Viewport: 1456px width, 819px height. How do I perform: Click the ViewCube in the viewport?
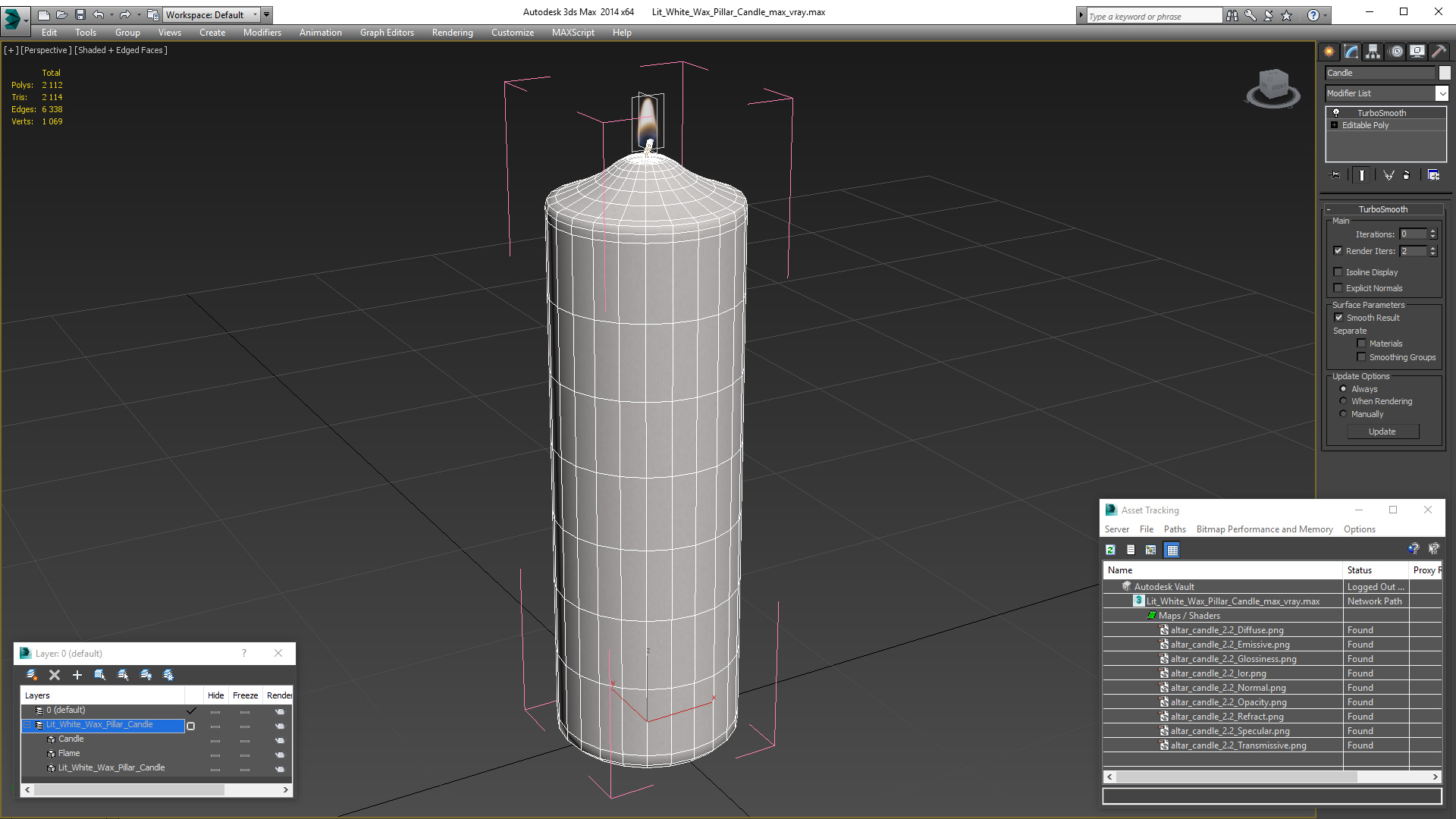point(1273,87)
